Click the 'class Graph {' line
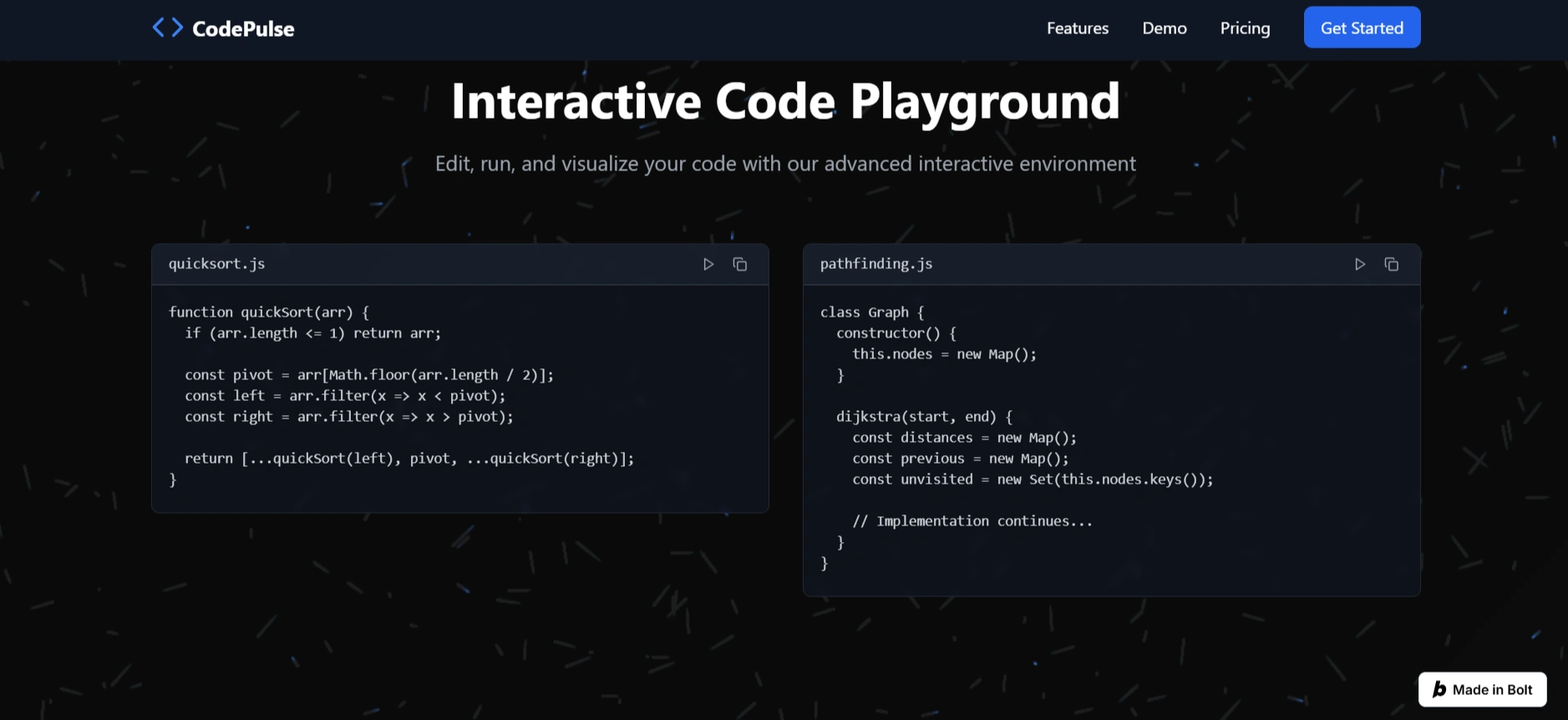The image size is (1568, 720). 872,312
